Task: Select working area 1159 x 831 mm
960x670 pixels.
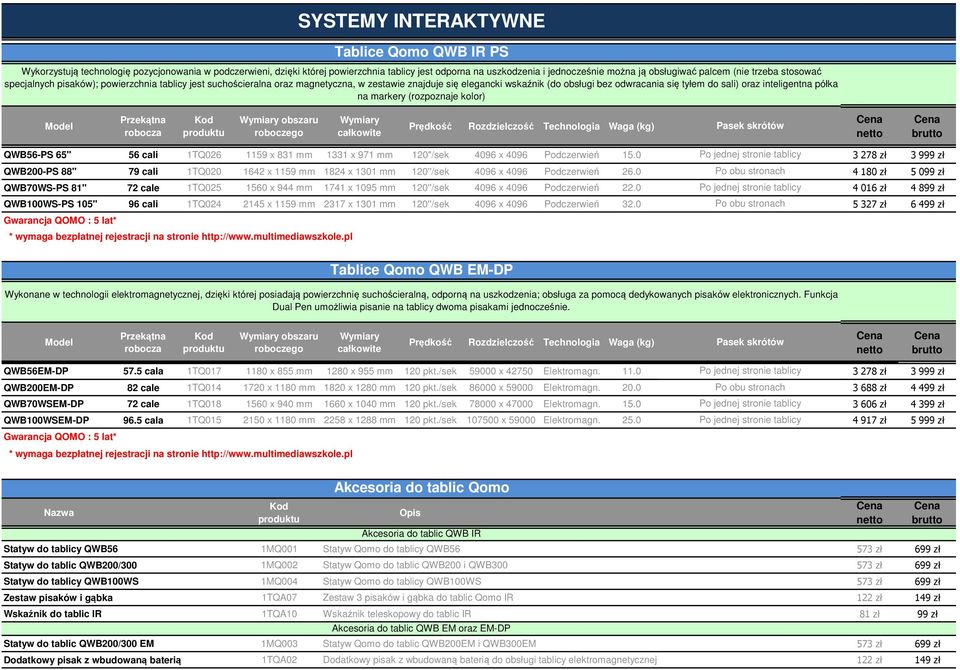Action: [x=279, y=155]
